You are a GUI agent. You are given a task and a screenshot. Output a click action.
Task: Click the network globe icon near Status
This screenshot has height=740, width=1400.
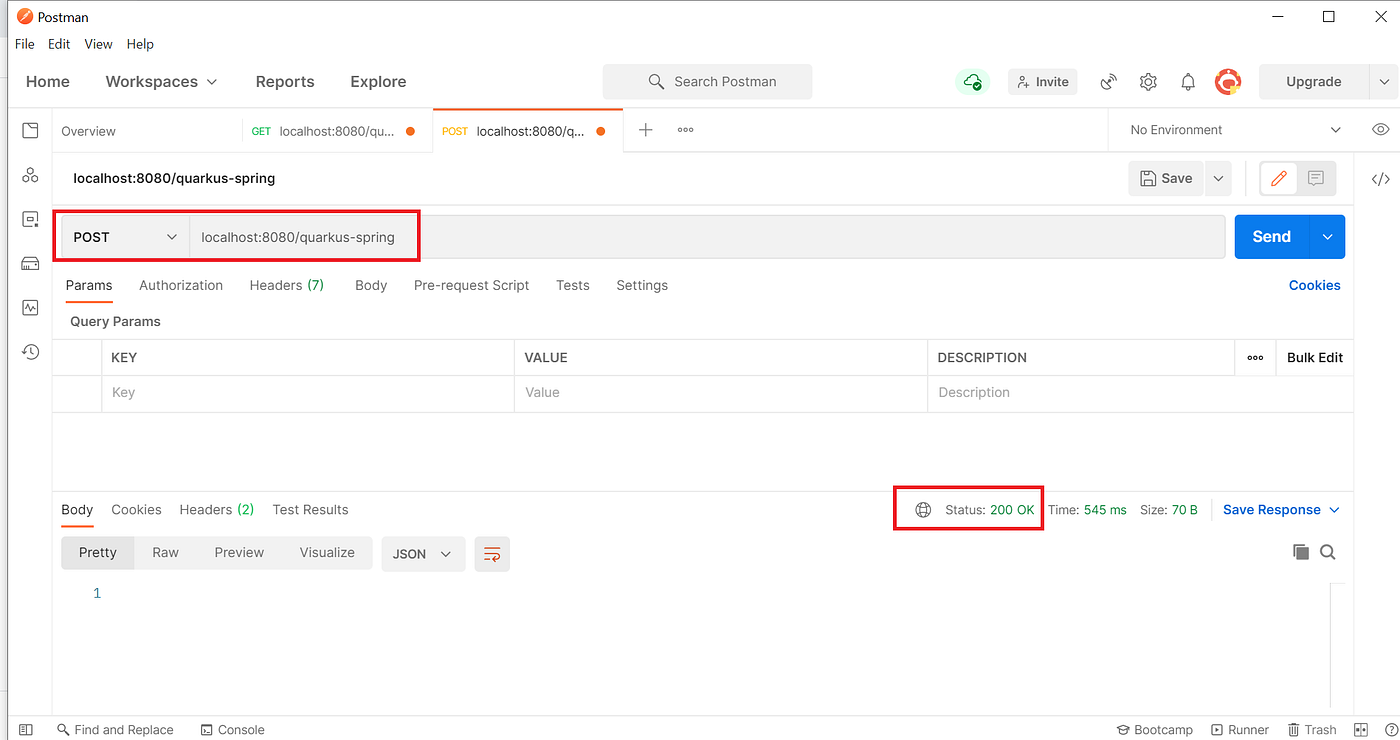pos(923,510)
